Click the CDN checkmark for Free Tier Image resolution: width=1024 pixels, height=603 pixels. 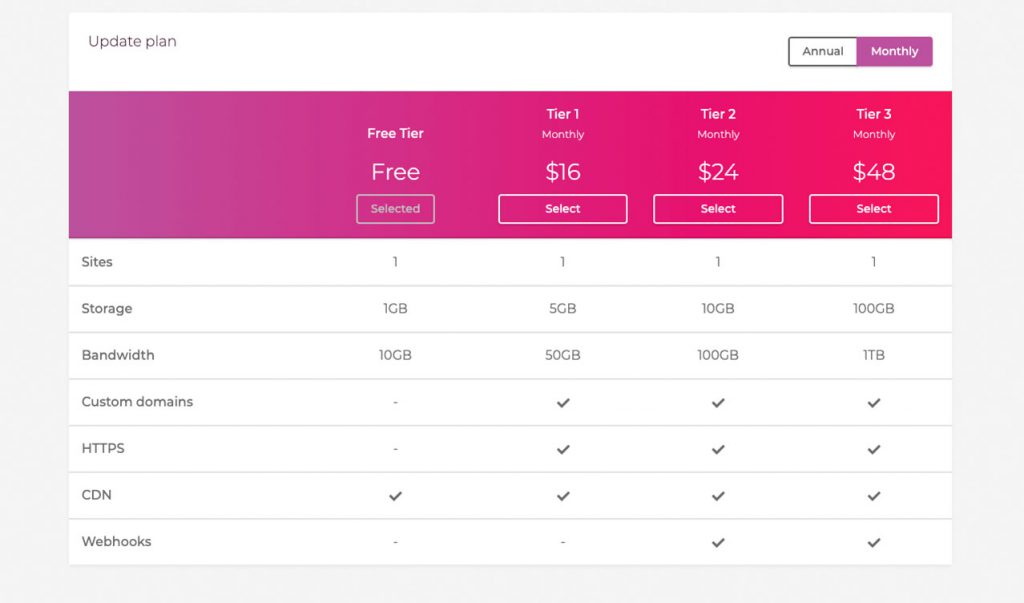tap(395, 496)
